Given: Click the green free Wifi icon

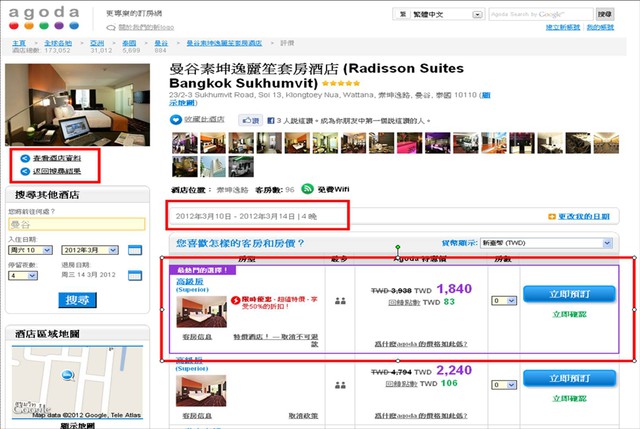Looking at the screenshot, I should coord(307,189).
